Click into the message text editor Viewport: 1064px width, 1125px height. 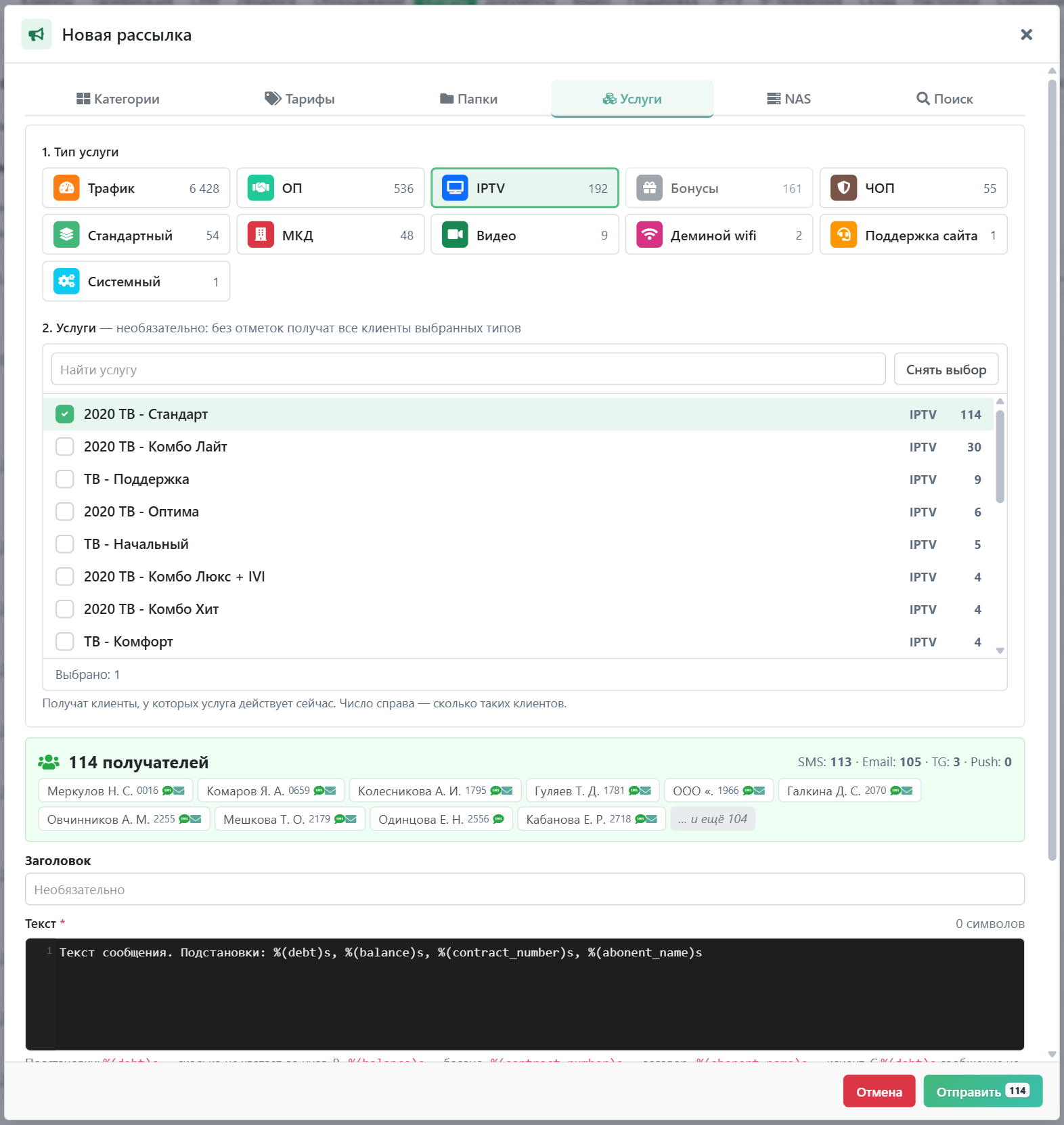(525, 994)
